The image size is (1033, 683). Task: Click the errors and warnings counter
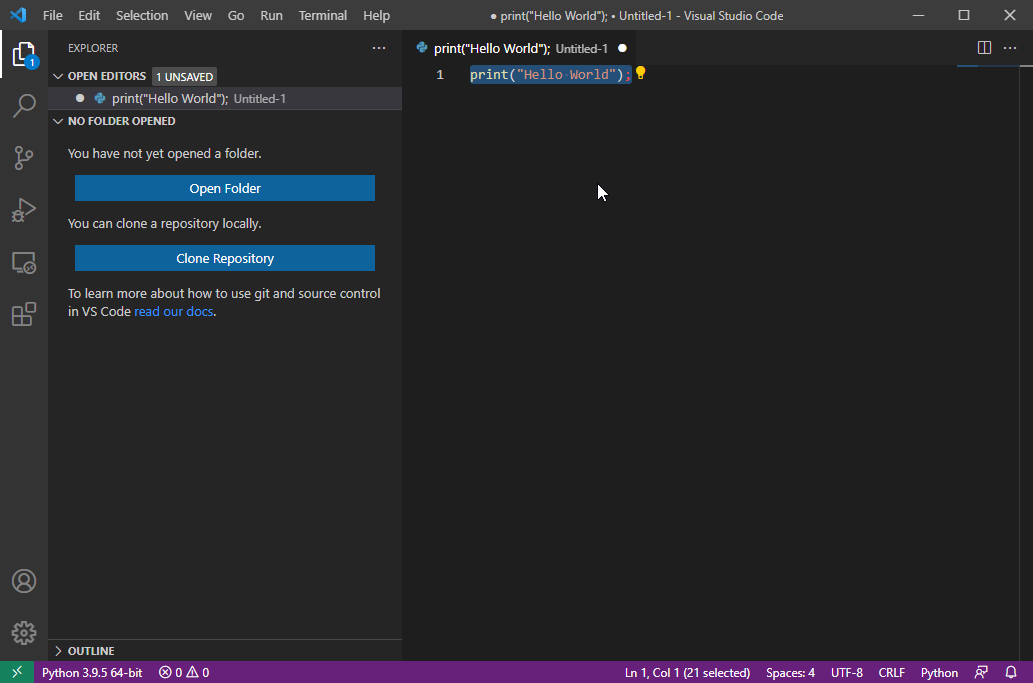click(x=184, y=672)
